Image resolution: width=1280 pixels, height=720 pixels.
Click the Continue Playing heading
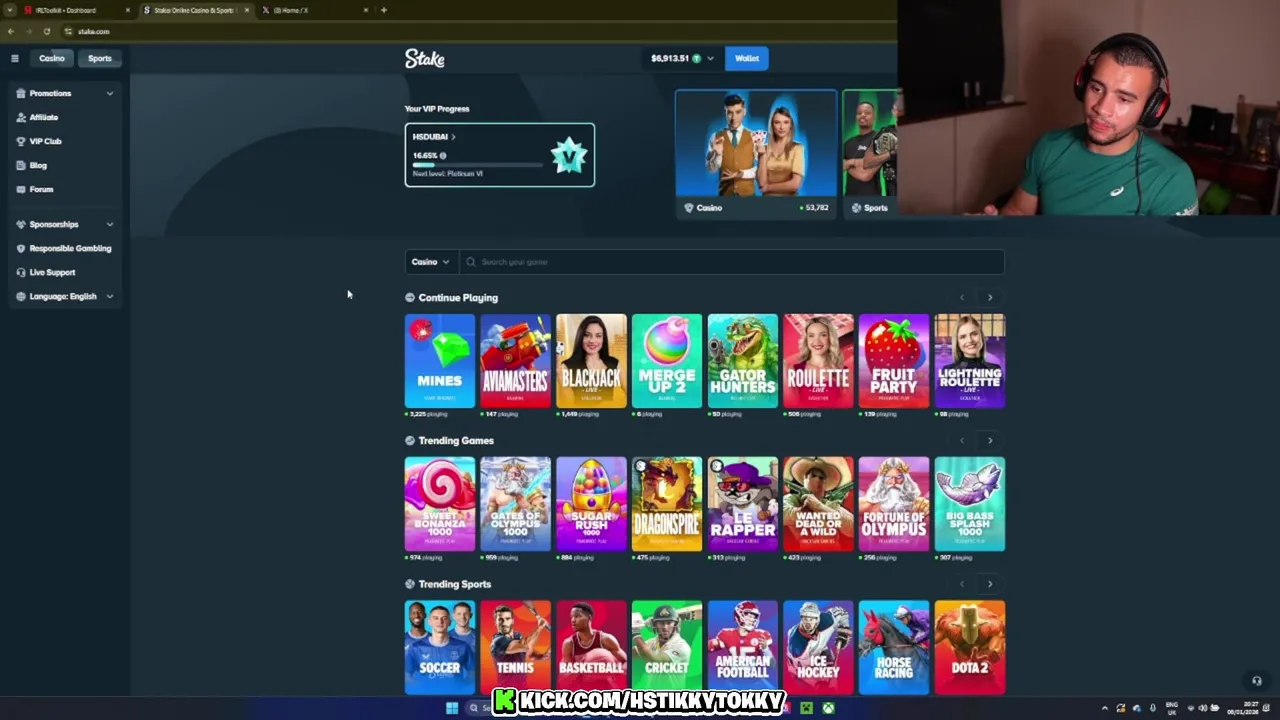458,298
